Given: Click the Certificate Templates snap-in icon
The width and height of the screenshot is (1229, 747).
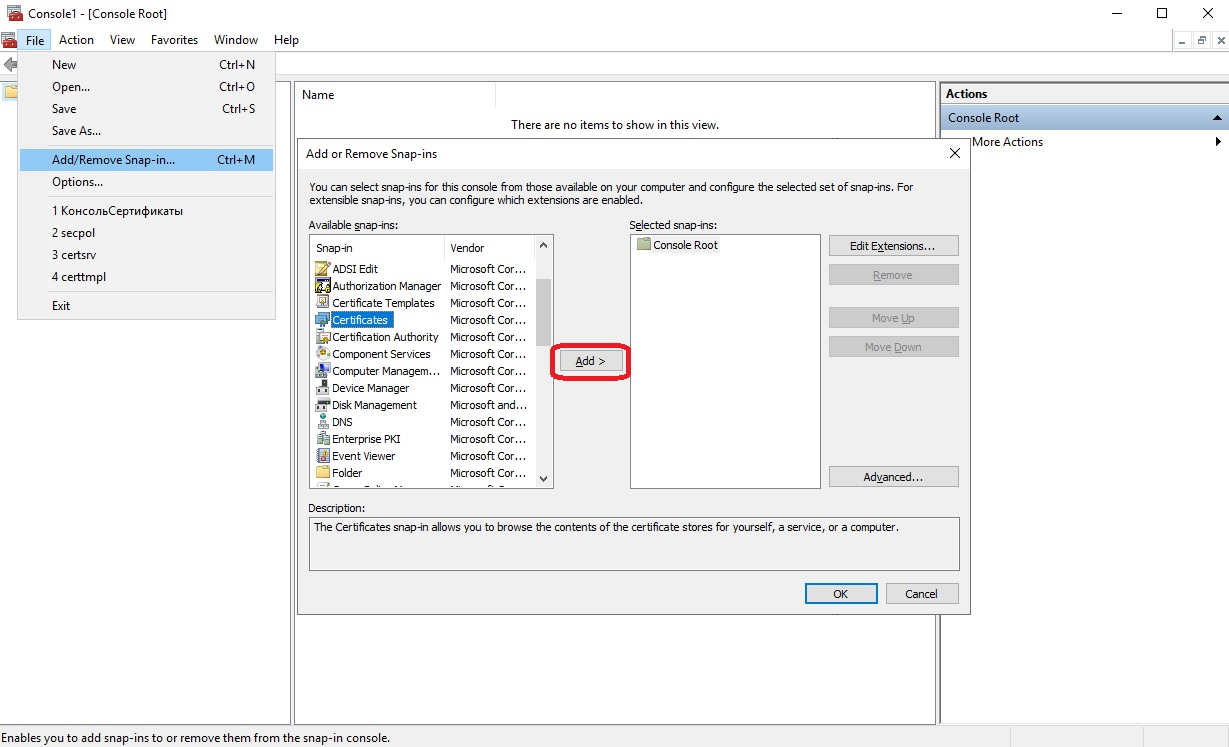Looking at the screenshot, I should click(322, 303).
